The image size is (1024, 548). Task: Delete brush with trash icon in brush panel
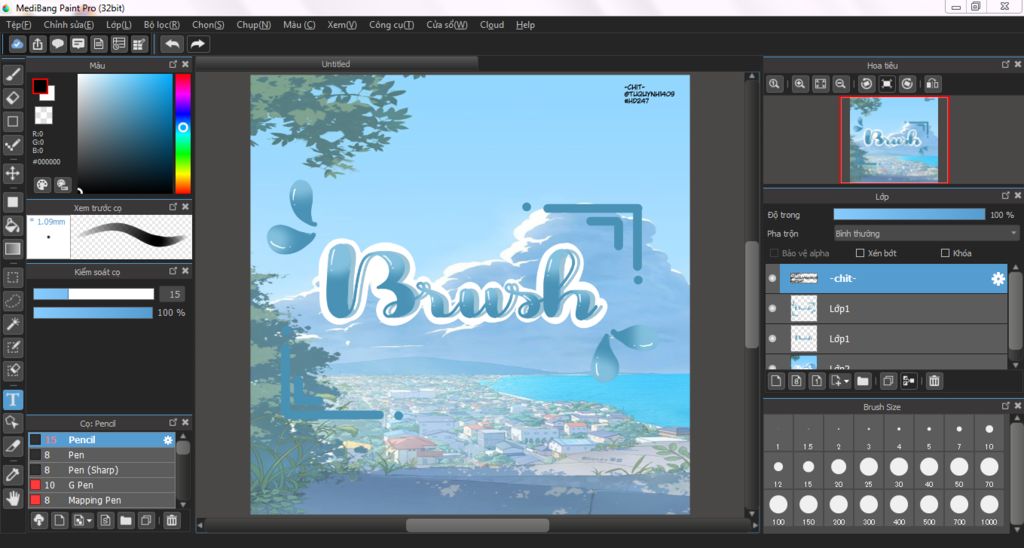click(172, 521)
